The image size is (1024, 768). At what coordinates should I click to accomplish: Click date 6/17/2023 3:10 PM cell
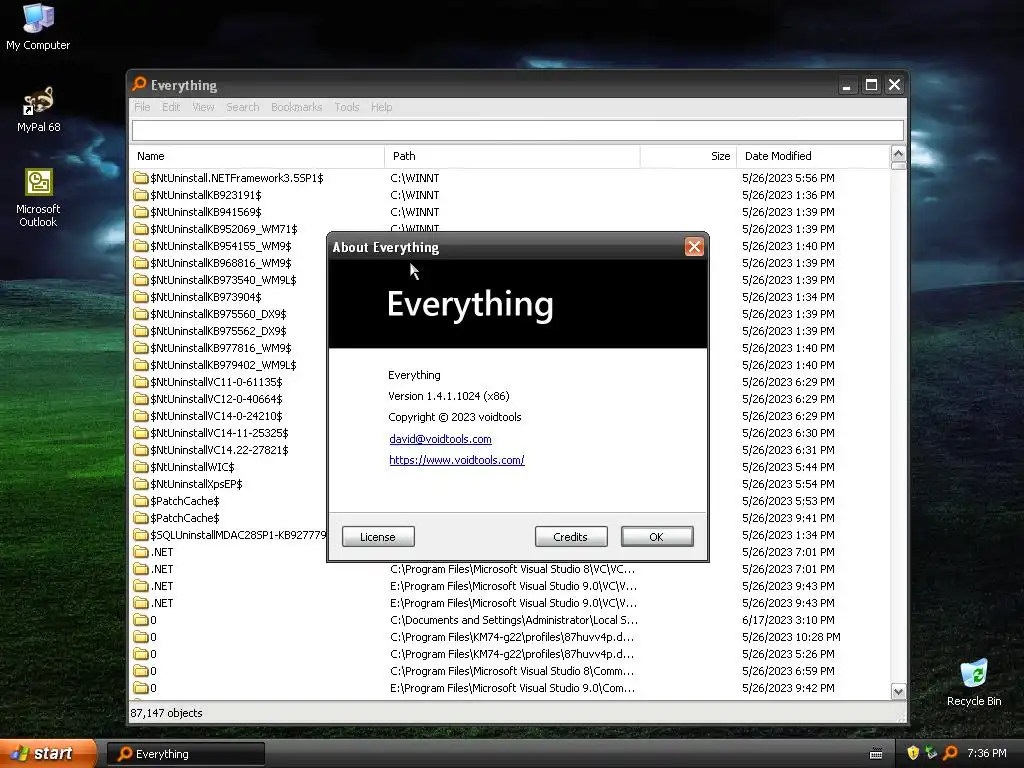click(x=788, y=620)
